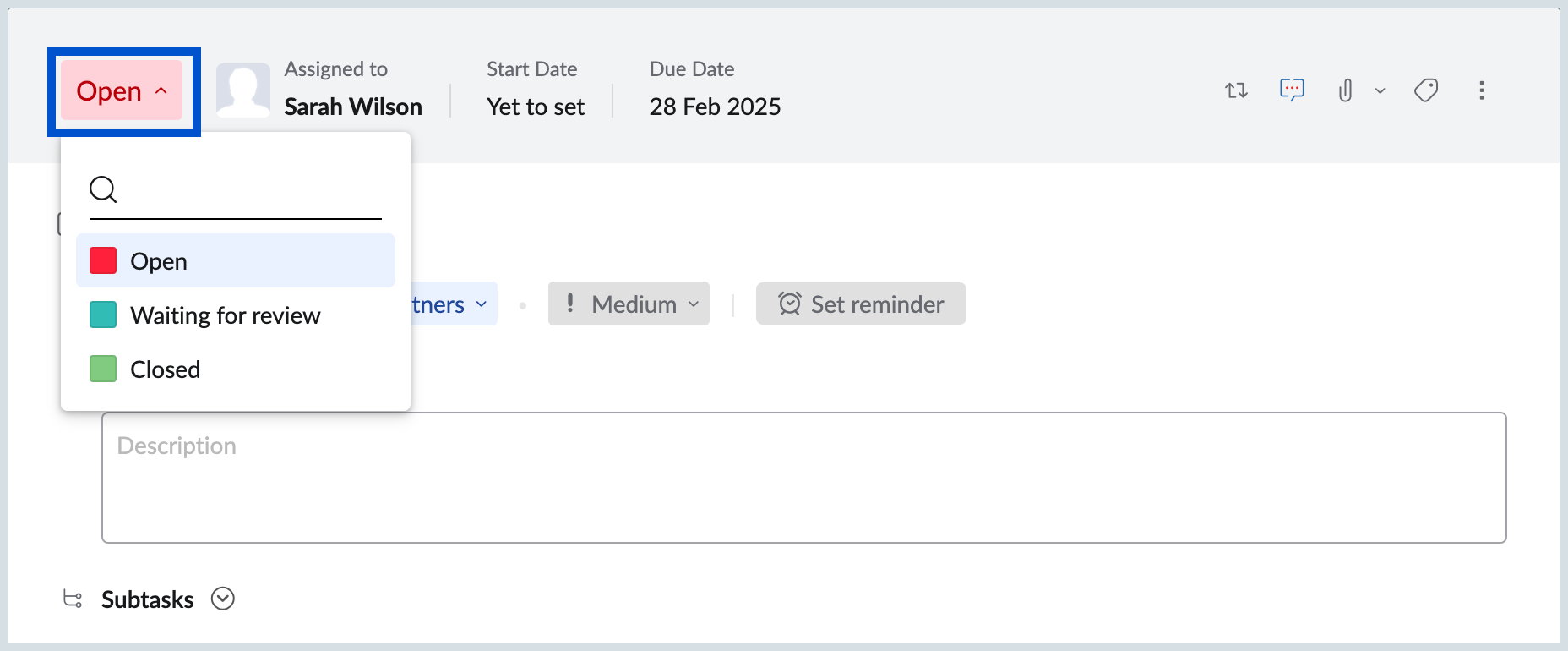This screenshot has width=1568, height=651.
Task: Click the green swatch beside Closed
Action: point(102,369)
